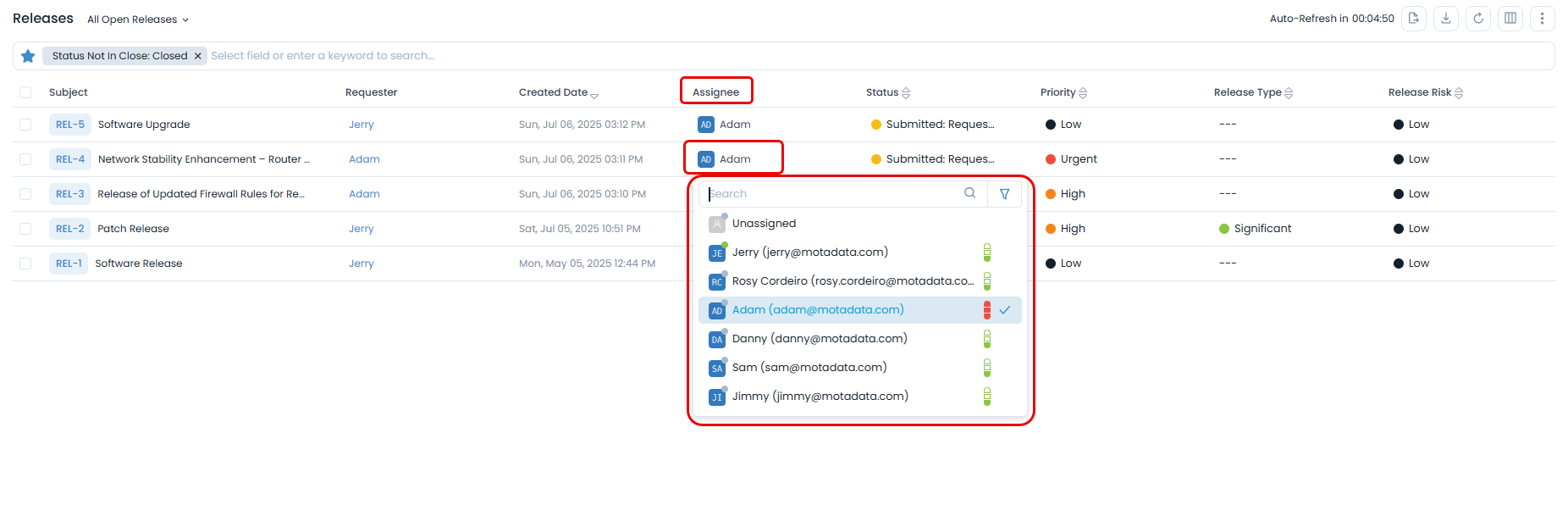Choose Unassigned in the assignee list
Image resolution: width=1568 pixels, height=505 pixels.
click(764, 224)
